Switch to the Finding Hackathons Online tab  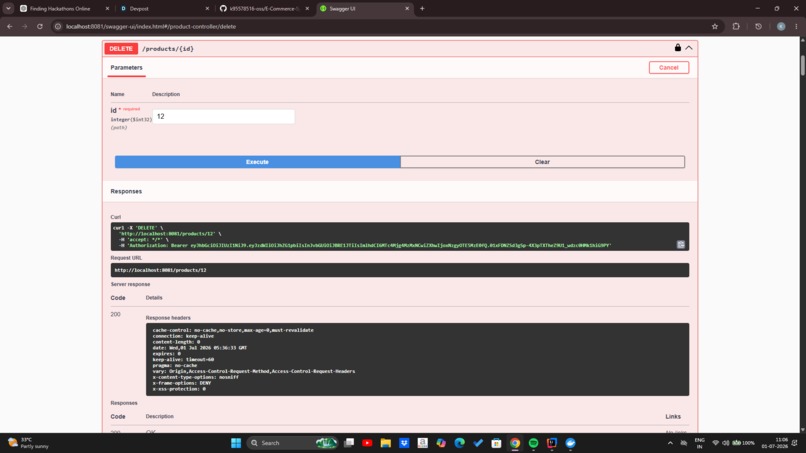coord(60,9)
